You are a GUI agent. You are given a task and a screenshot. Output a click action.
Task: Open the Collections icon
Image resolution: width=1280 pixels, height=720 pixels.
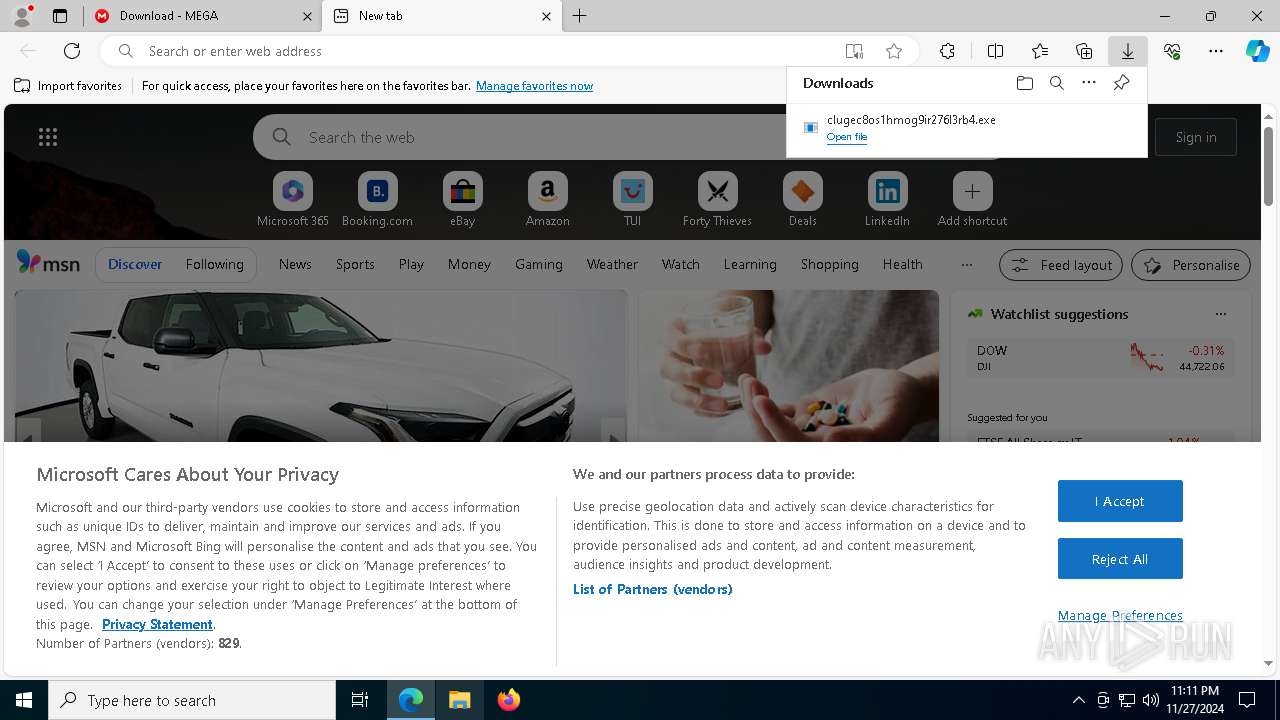coord(1084,51)
